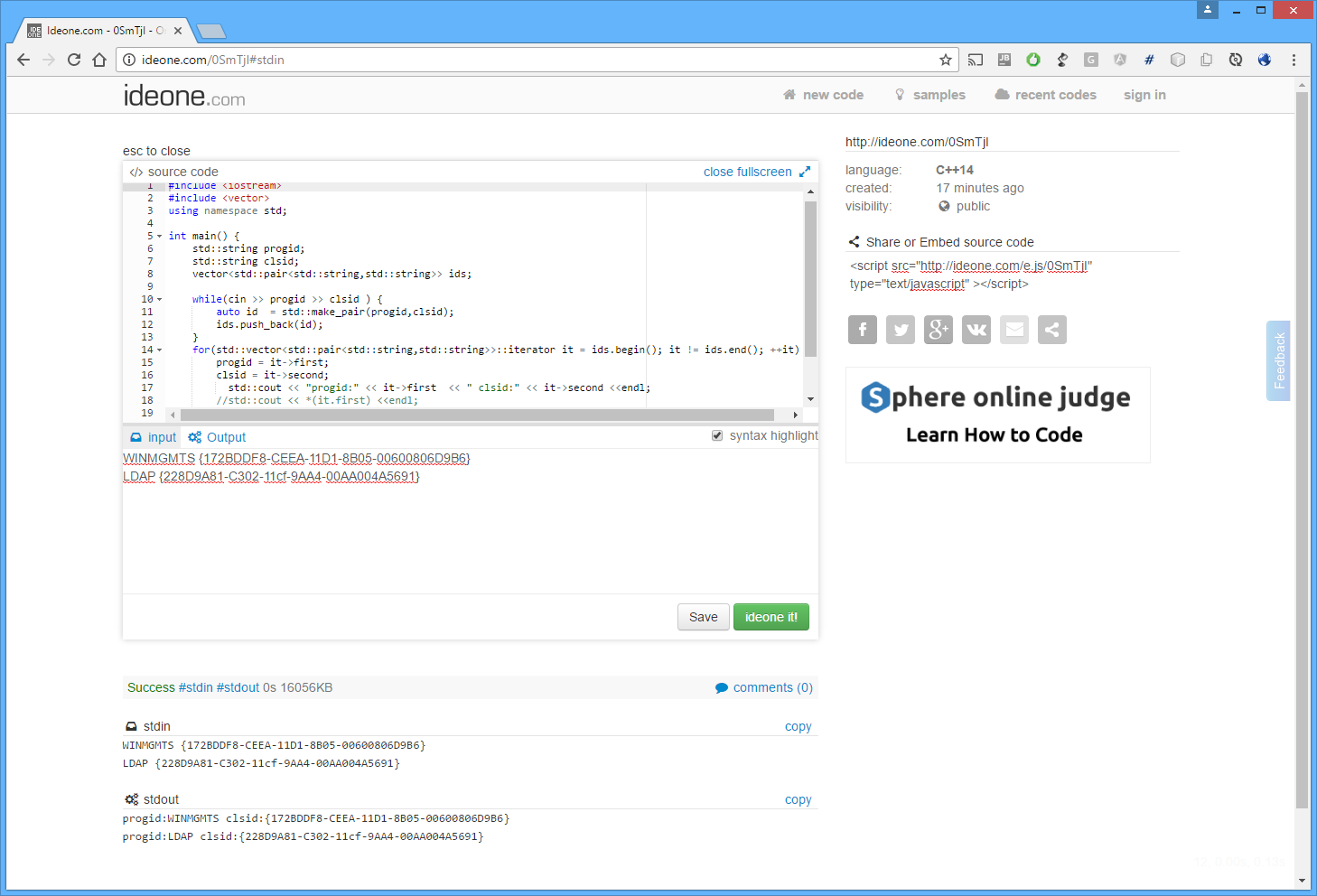Image resolution: width=1317 pixels, height=896 pixels.
Task: Toggle the syntax highlight checkbox
Action: 717,434
